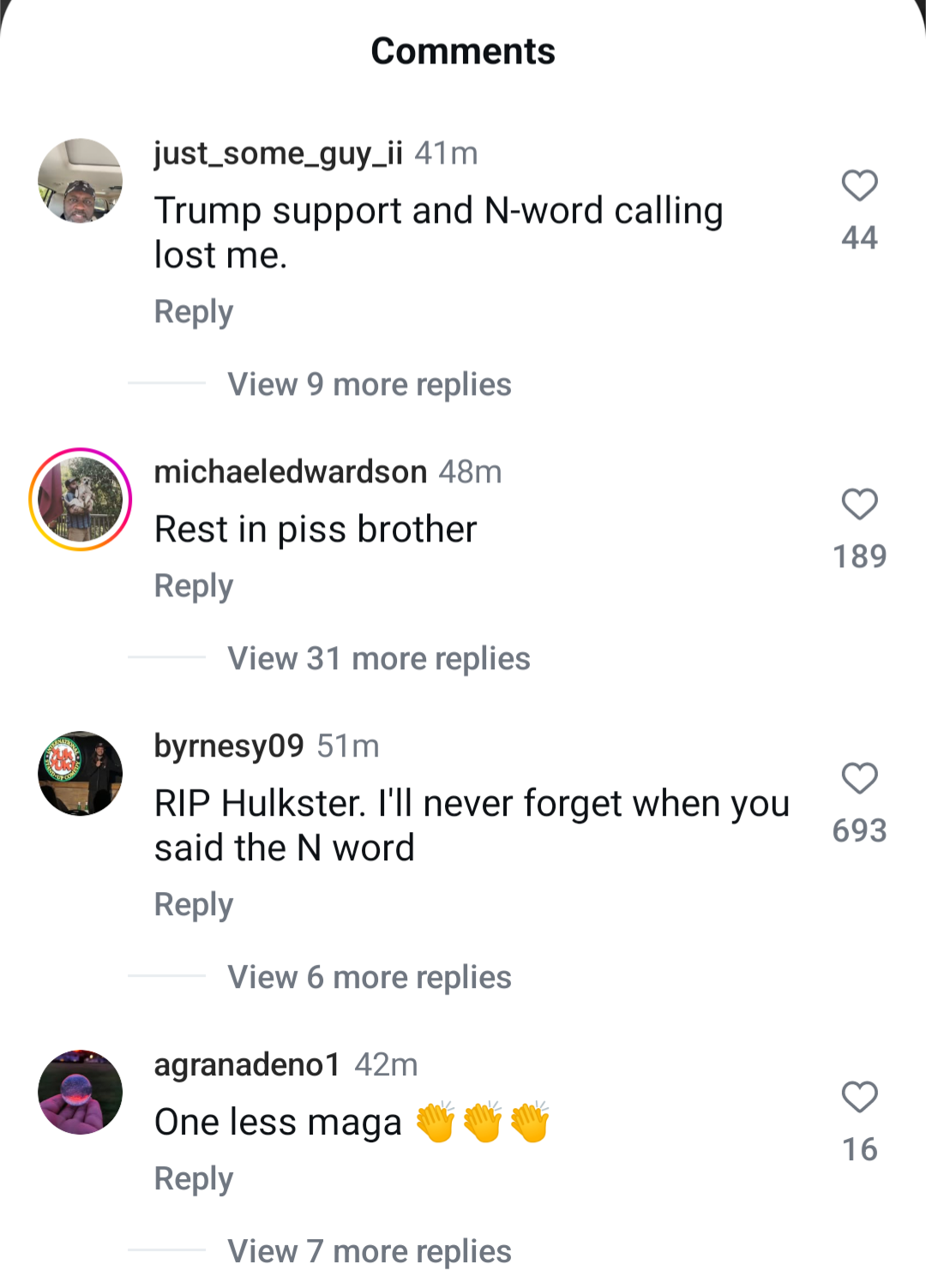Screen dimensions: 926x1288
Task: Expand 'View 31 more replies'
Action: (379, 659)
